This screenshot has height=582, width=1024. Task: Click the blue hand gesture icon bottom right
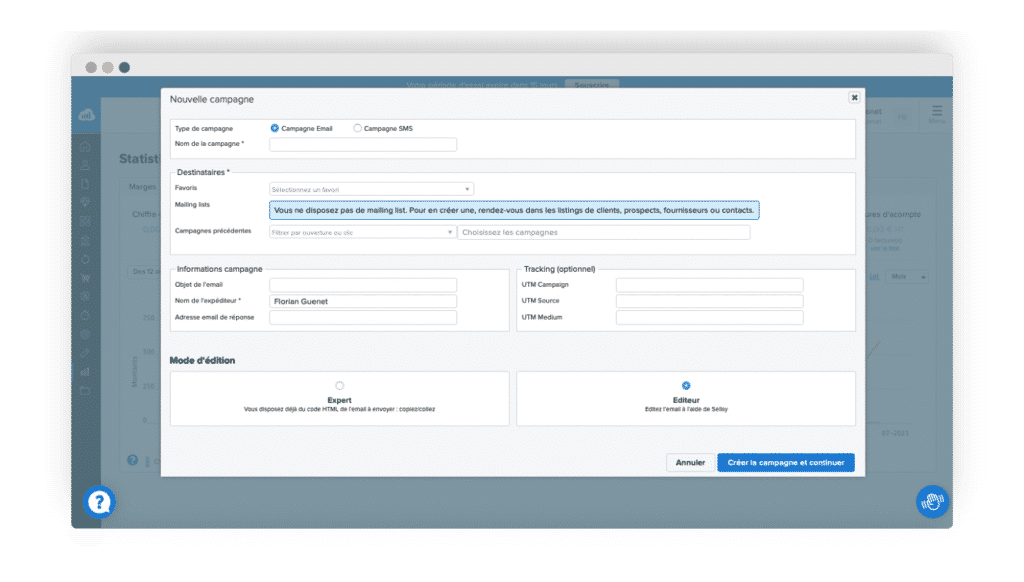(x=932, y=501)
